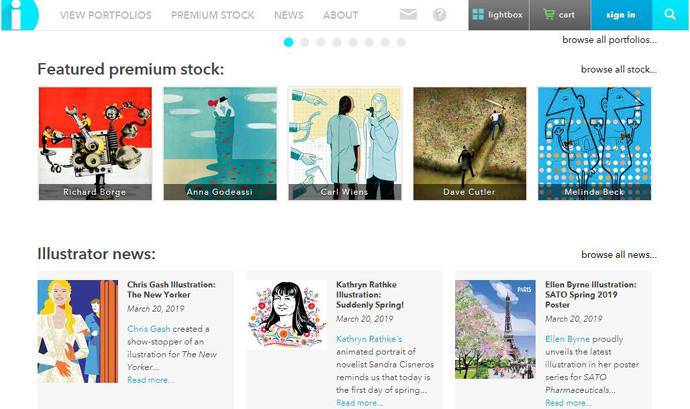Open the About menu

tap(340, 15)
